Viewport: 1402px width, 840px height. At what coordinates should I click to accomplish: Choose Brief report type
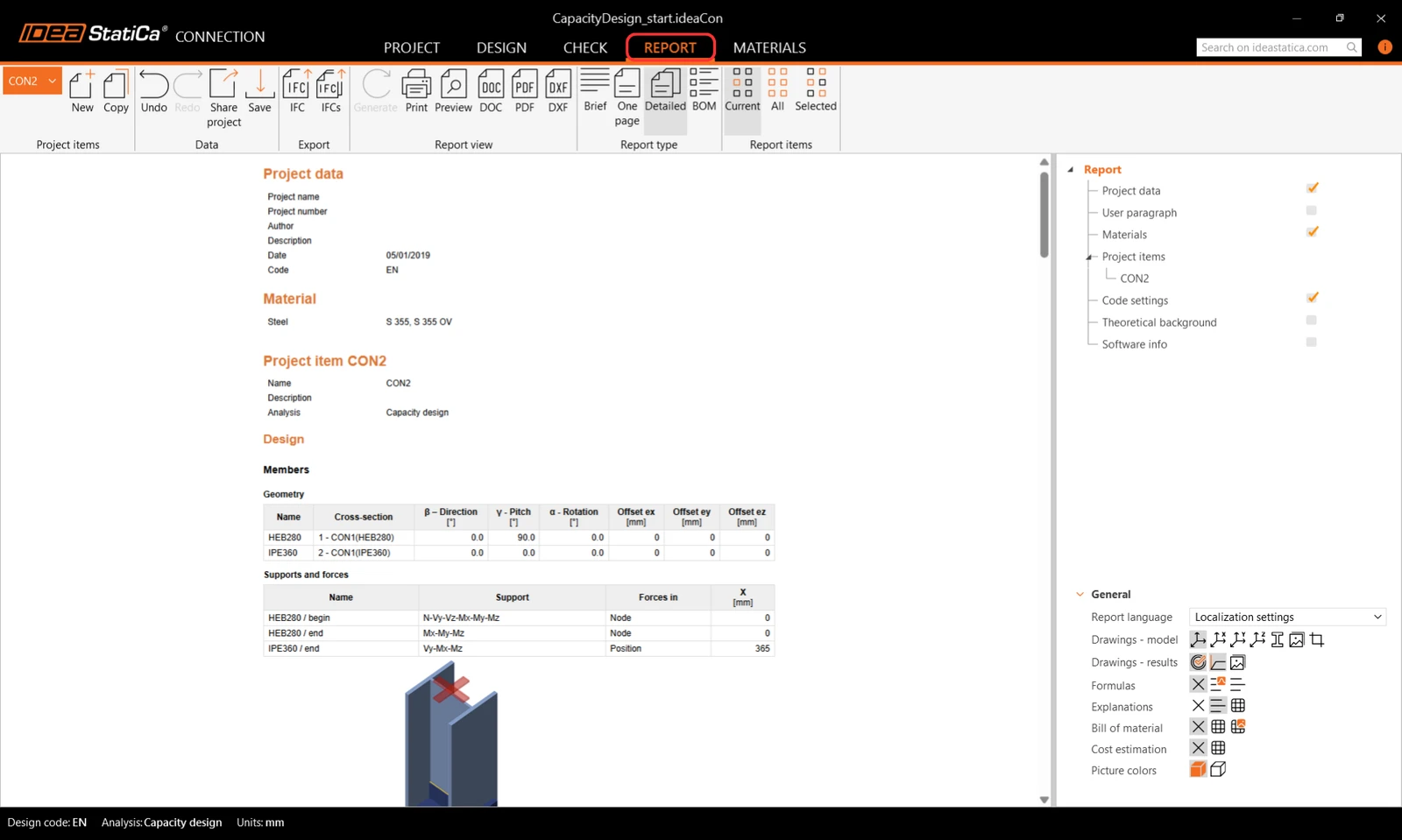(595, 90)
